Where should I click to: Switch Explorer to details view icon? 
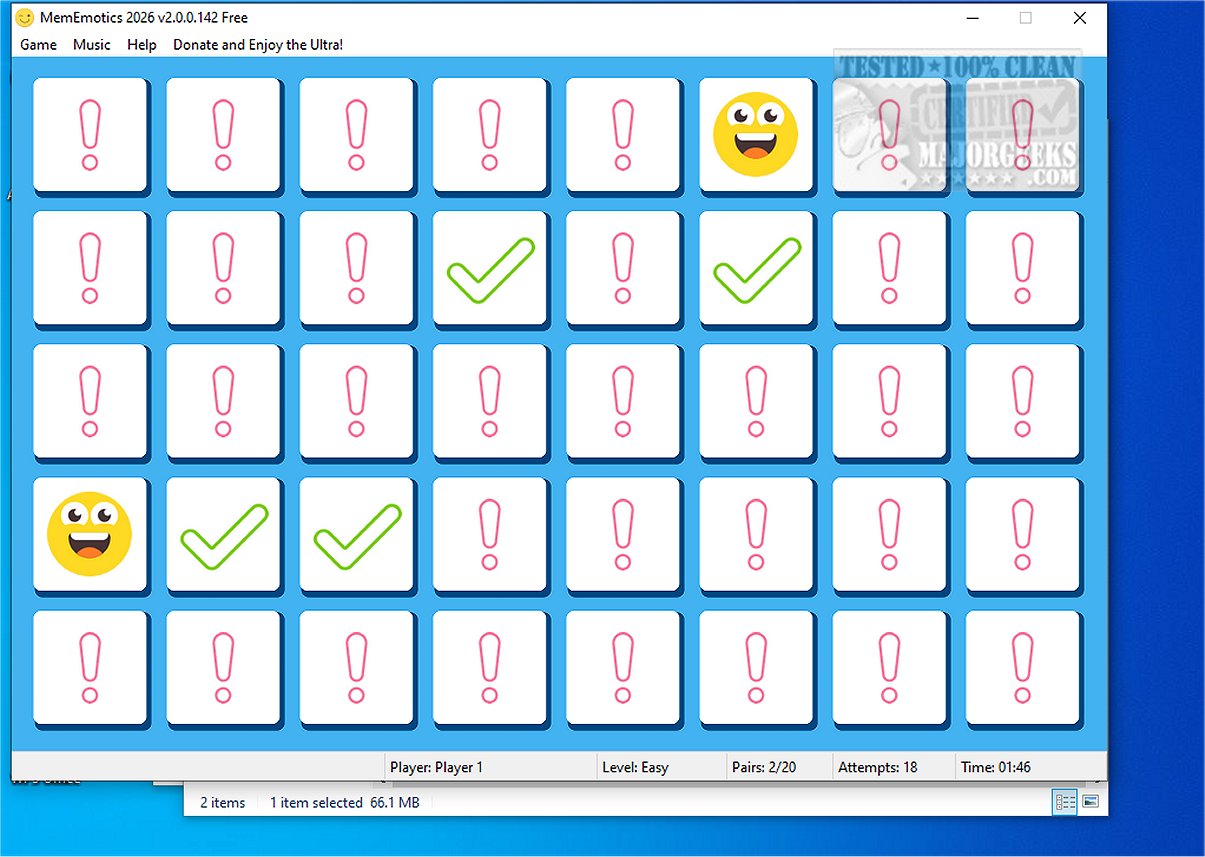pos(1064,802)
